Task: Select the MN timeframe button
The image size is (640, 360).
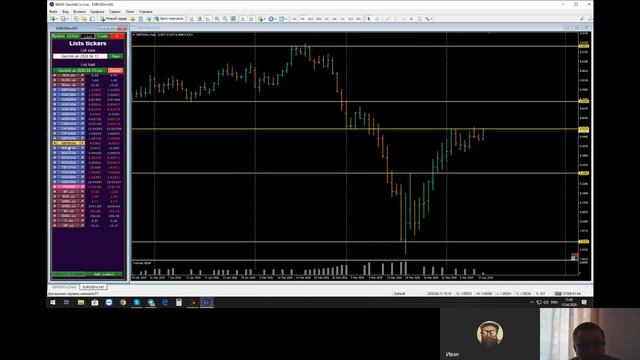Action: [358, 19]
